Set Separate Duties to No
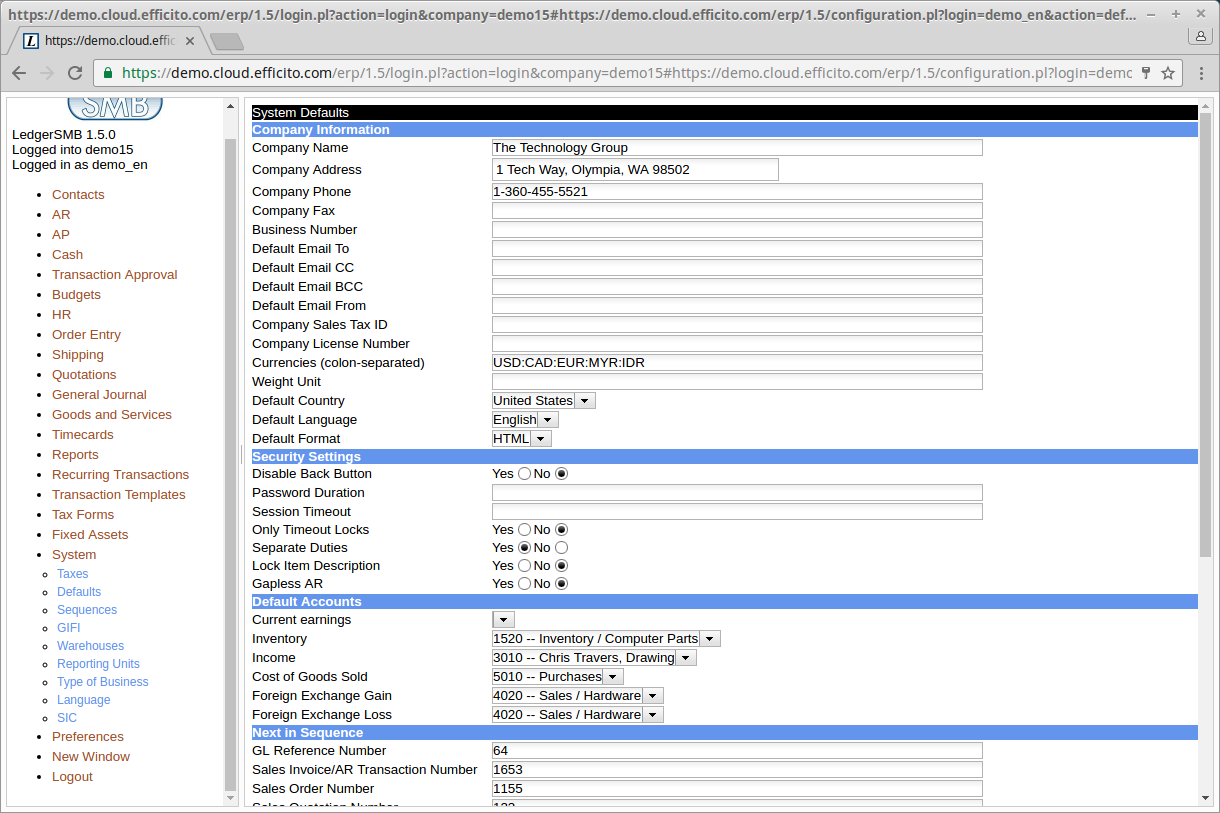Screen dimensions: 1220x813 point(561,548)
